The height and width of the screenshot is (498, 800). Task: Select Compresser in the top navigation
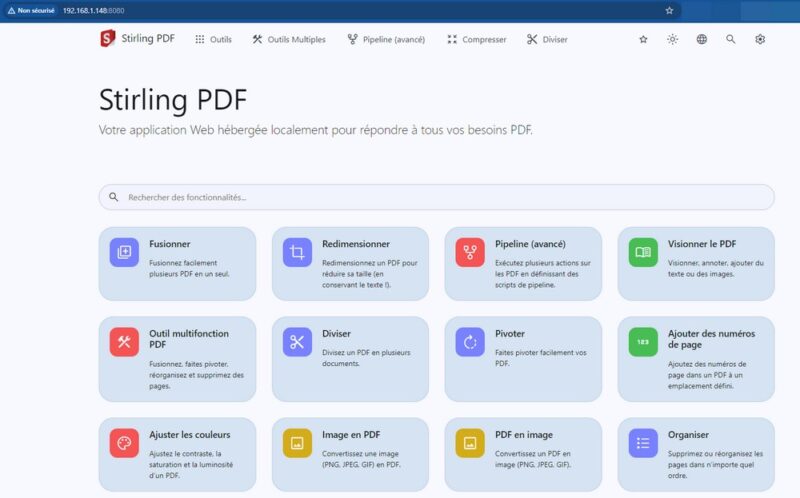(476, 39)
